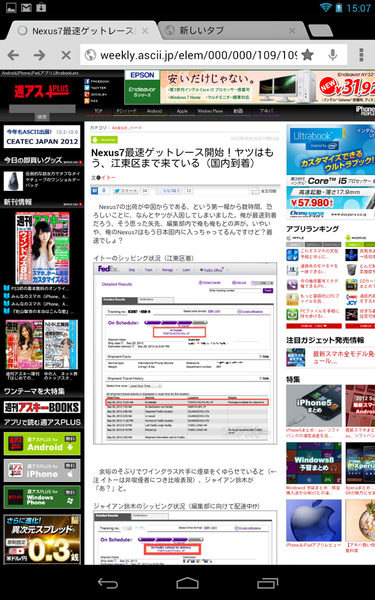Tap the battery charging status icon
Screen dimensions: 375x600
click(x=339, y=7)
